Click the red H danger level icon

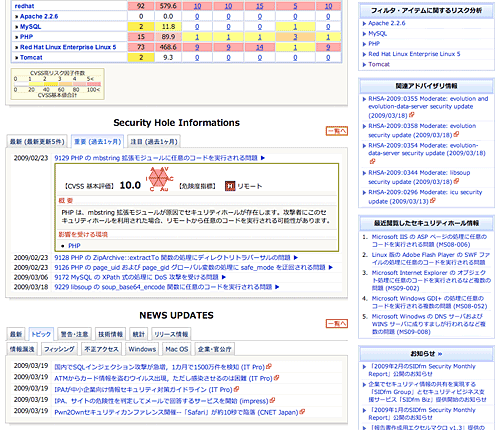230,186
